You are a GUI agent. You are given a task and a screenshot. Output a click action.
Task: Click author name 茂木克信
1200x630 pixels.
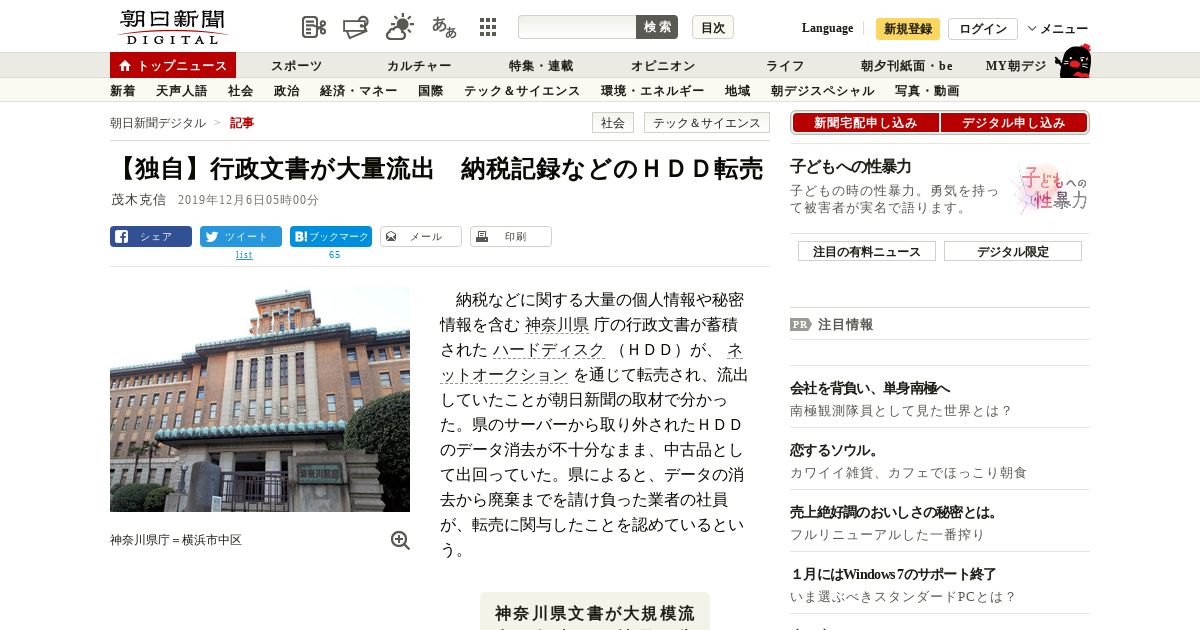pos(139,199)
